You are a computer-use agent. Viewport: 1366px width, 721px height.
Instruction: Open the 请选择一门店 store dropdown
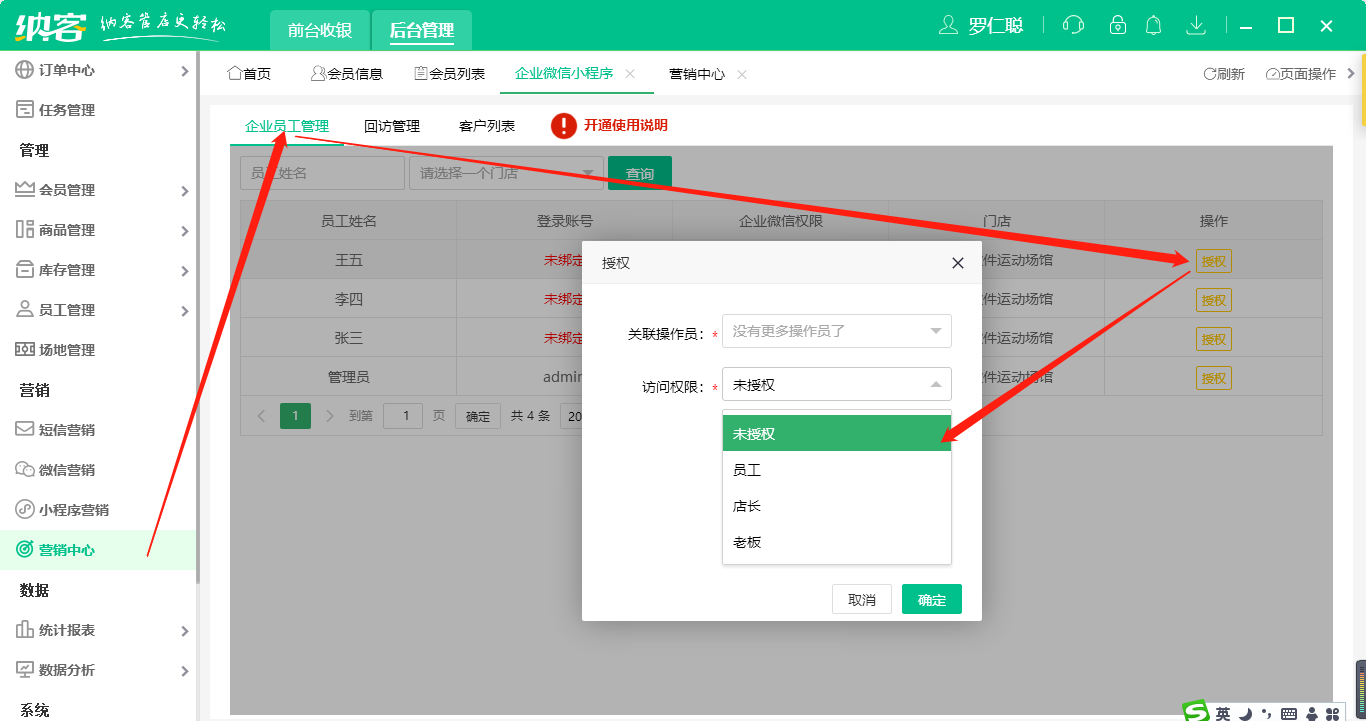pos(506,172)
